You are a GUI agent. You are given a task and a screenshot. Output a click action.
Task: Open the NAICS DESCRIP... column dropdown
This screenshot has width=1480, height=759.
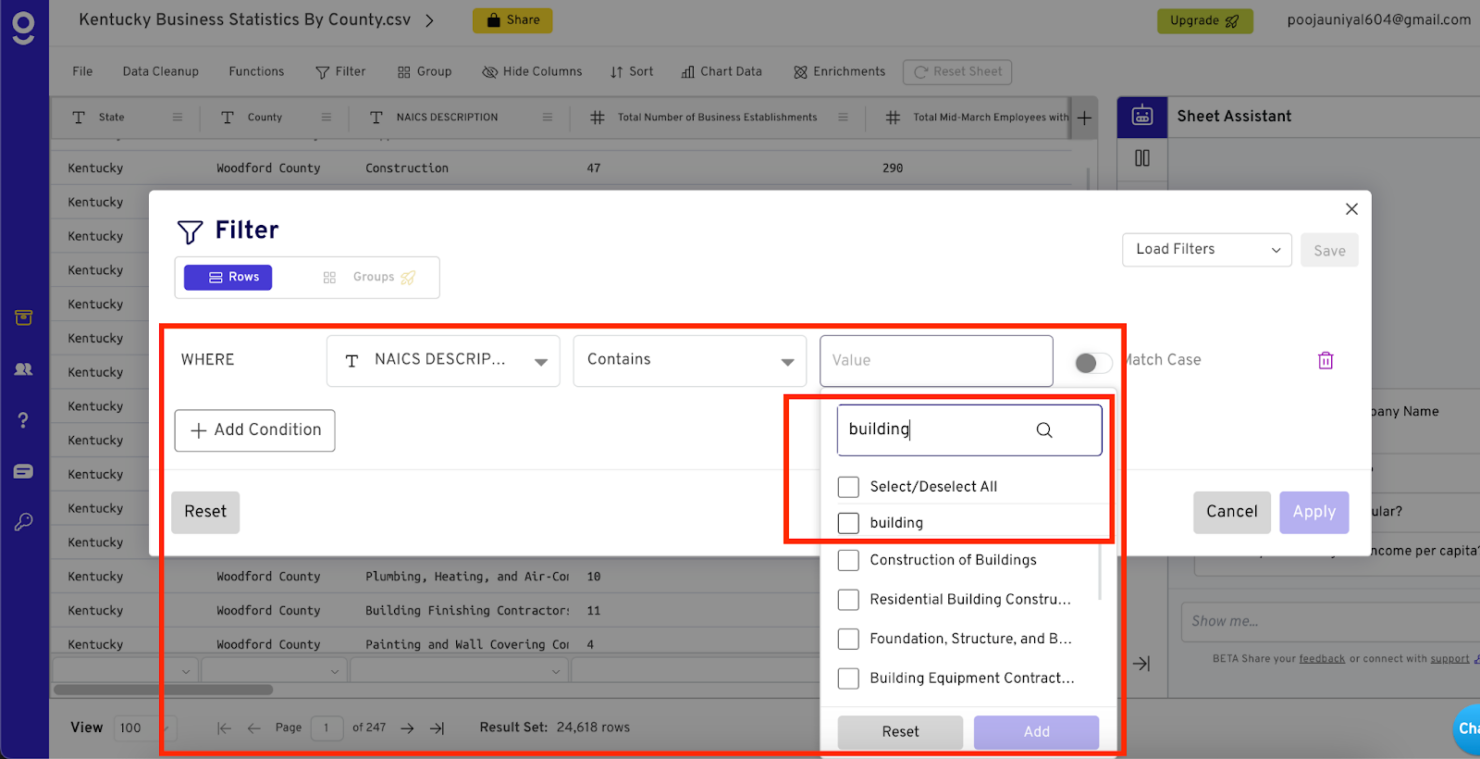(443, 361)
